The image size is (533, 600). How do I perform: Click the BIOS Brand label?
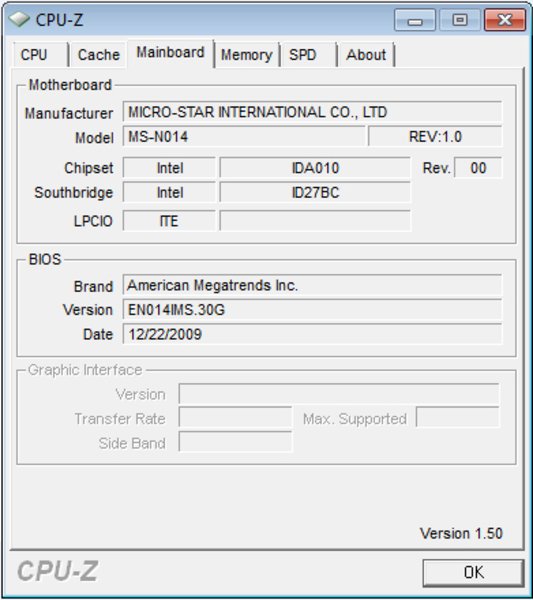click(93, 286)
